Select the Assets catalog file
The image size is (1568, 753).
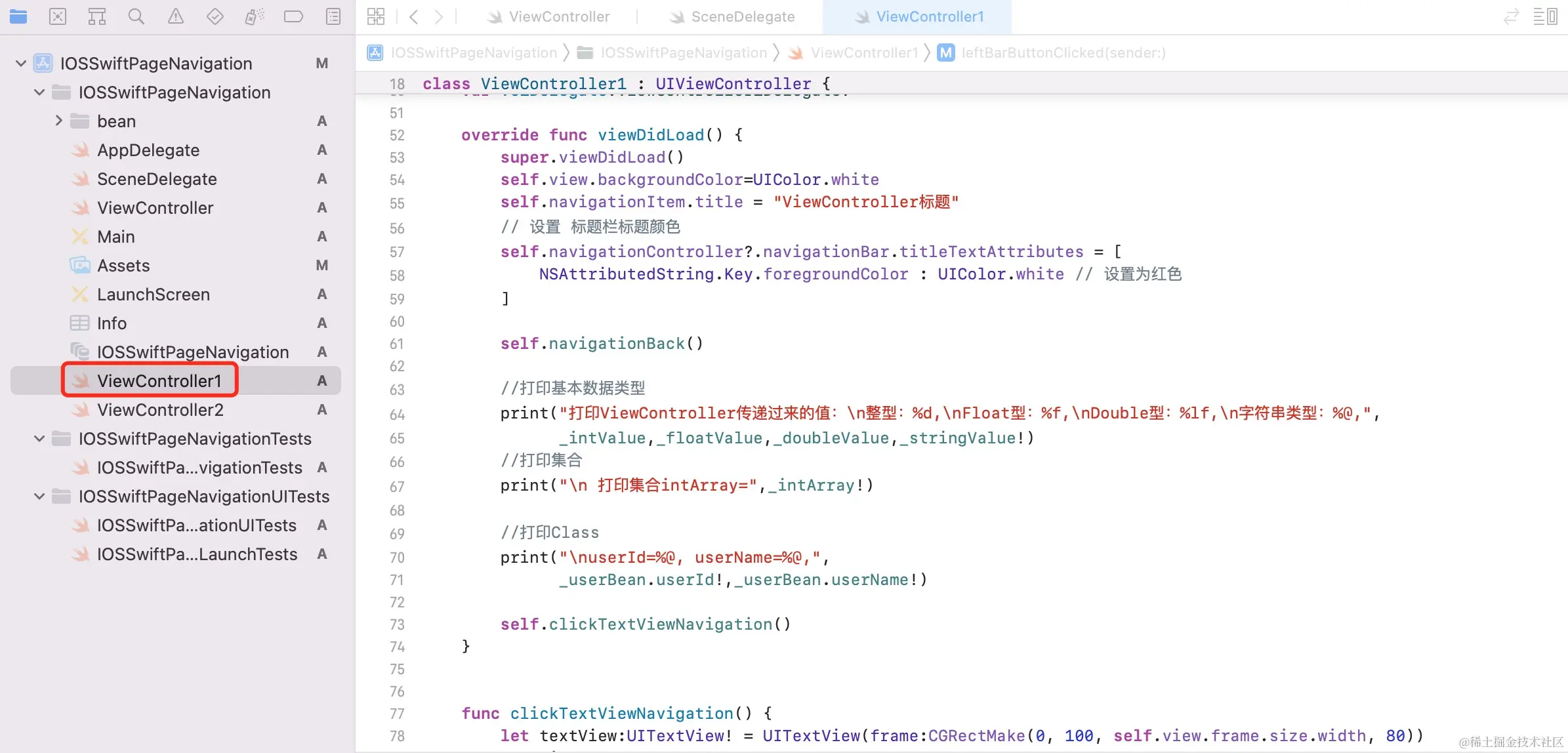(123, 265)
